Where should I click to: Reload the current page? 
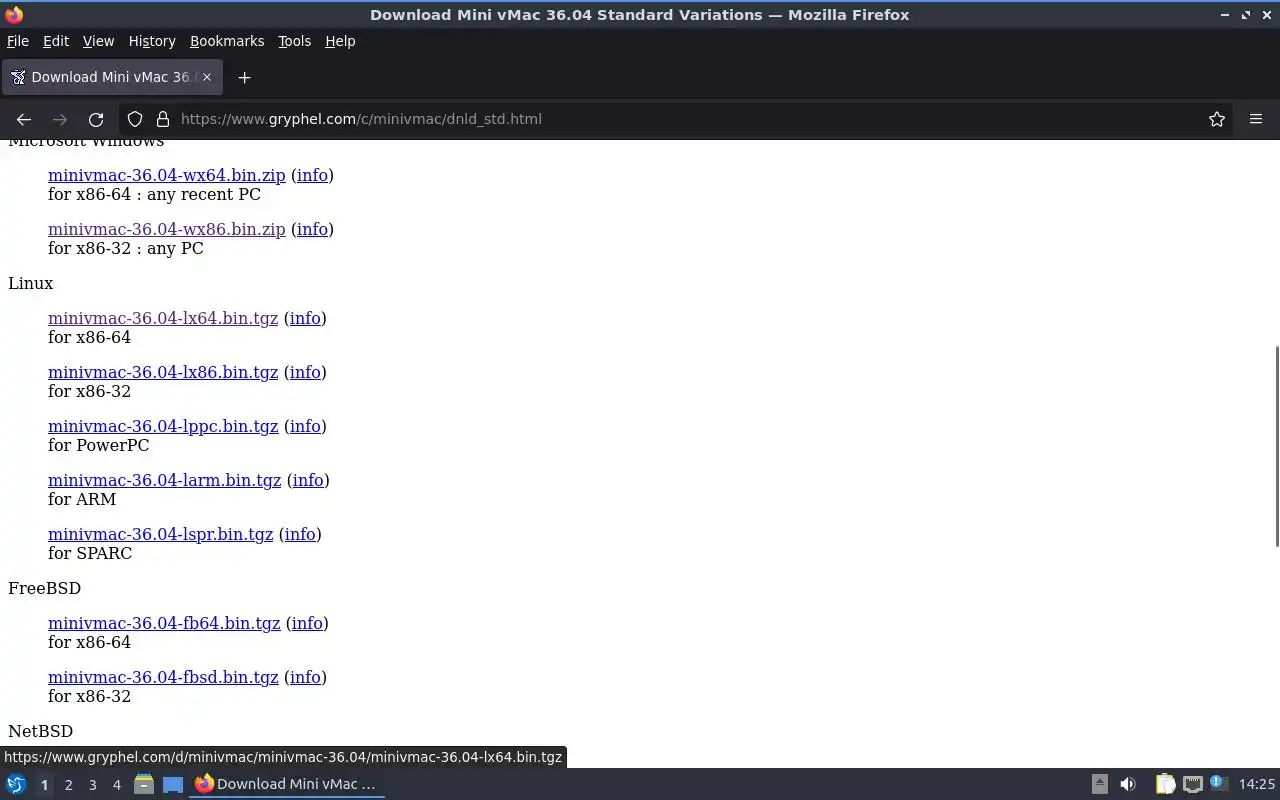coord(96,119)
